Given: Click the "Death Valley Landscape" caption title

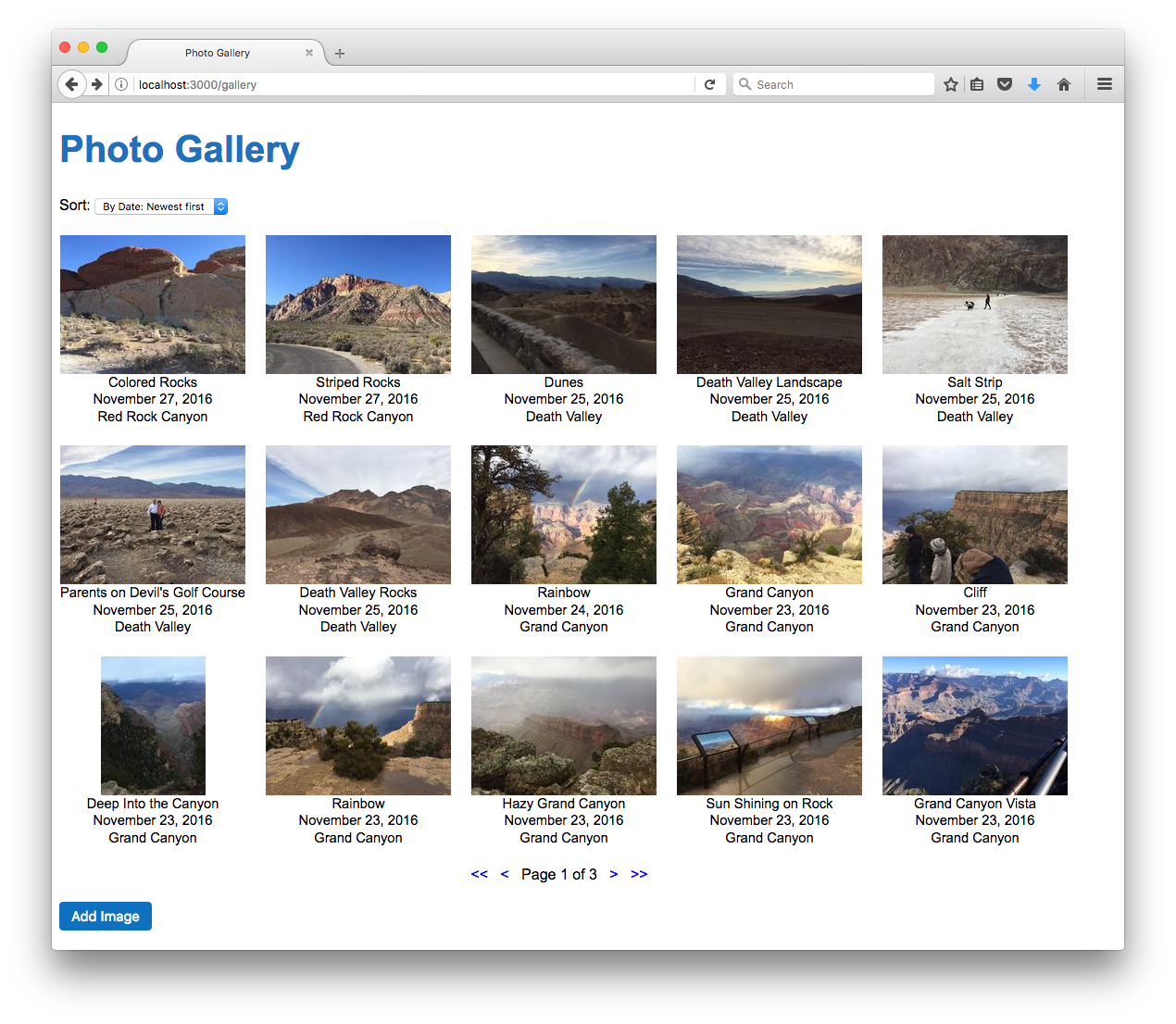Looking at the screenshot, I should [x=769, y=382].
